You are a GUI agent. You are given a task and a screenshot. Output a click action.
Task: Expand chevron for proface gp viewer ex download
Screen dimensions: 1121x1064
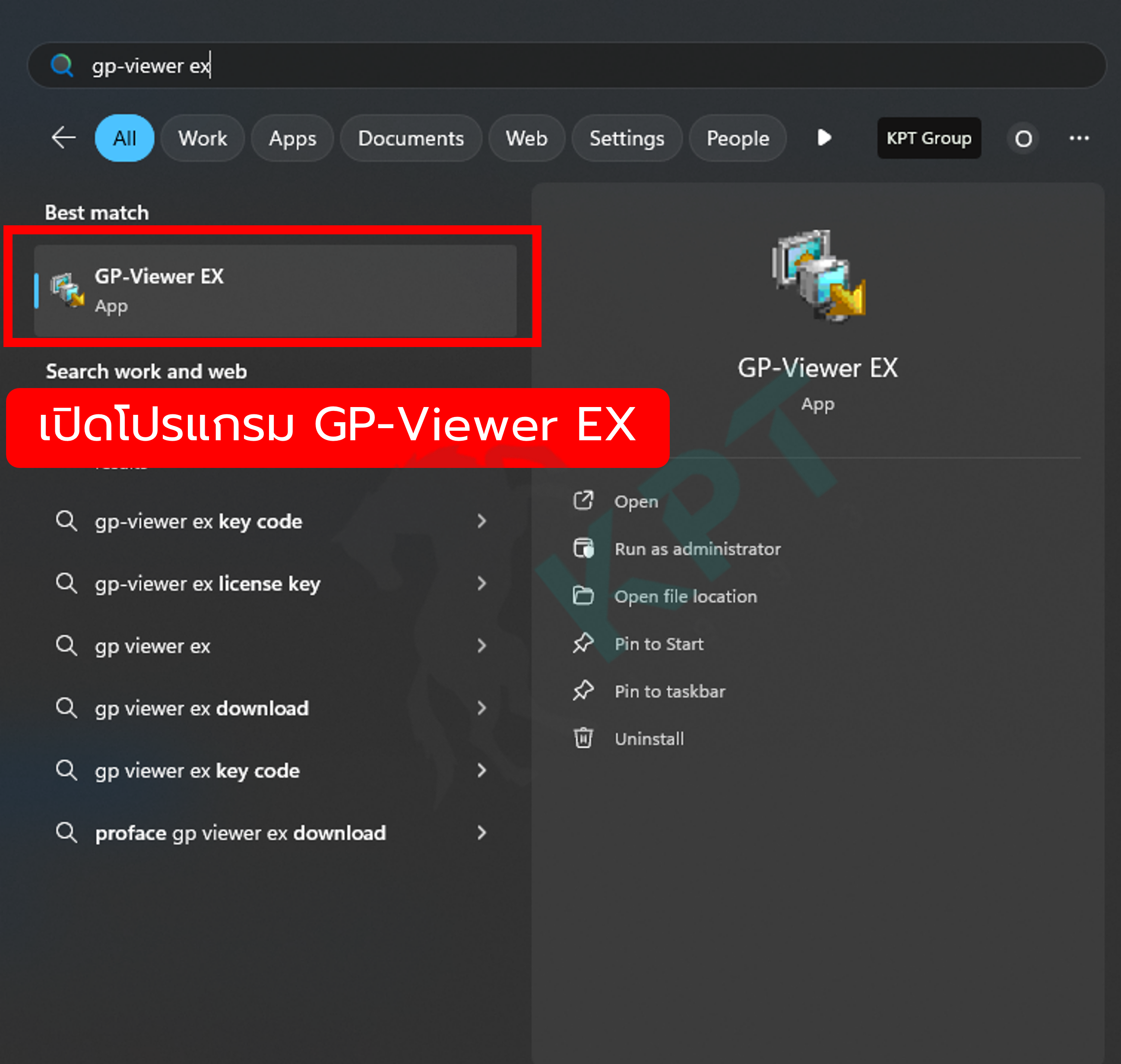(x=481, y=833)
